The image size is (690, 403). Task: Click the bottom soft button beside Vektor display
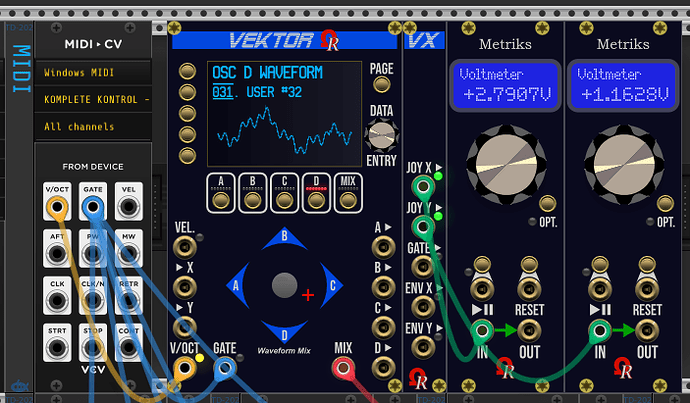(187, 156)
